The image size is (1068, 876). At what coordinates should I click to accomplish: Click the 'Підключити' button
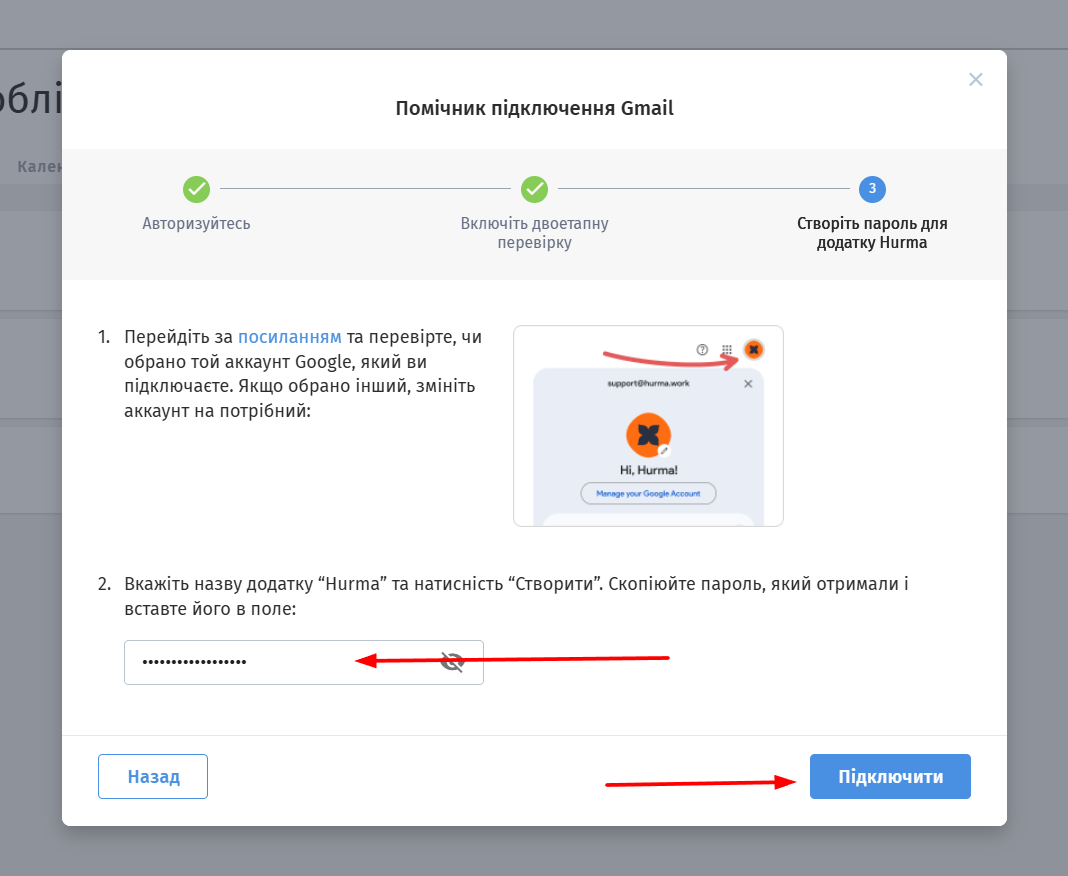click(x=890, y=777)
